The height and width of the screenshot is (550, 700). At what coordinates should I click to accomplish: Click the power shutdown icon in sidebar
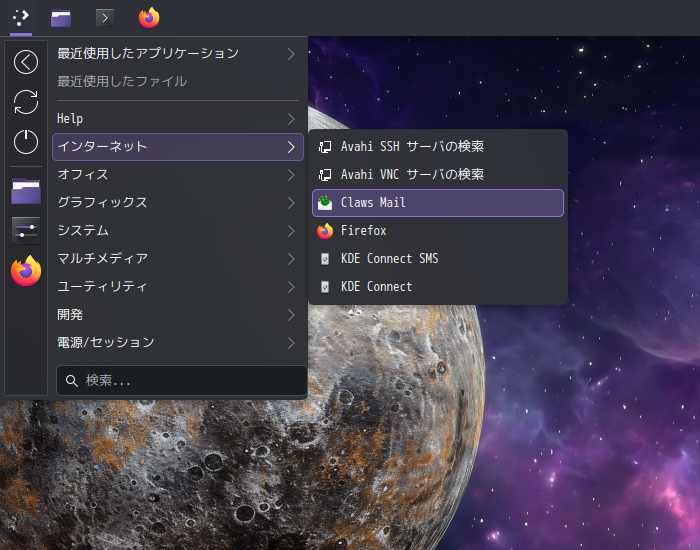point(26,142)
